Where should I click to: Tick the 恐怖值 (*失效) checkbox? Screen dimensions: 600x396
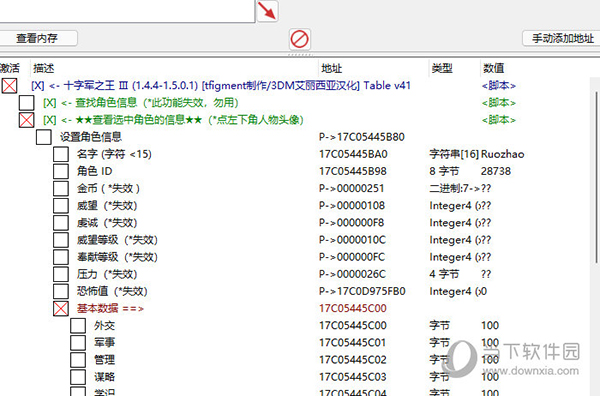[61, 291]
